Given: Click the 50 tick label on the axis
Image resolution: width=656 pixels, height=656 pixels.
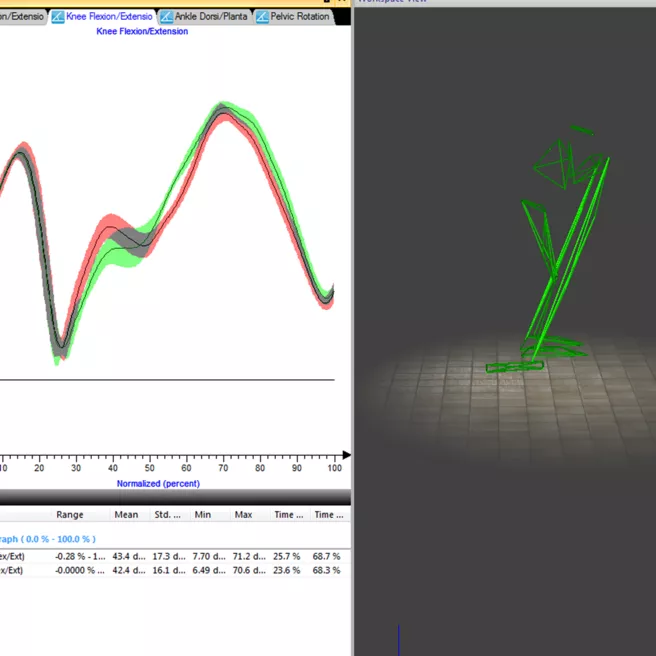Looking at the screenshot, I should pos(149,468).
